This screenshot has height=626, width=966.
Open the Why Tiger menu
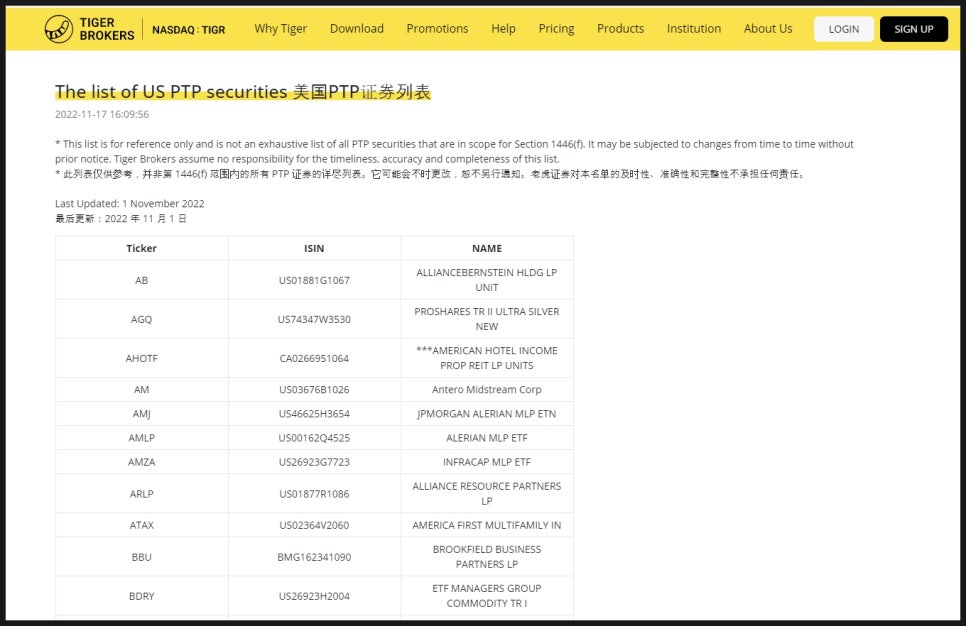(280, 29)
